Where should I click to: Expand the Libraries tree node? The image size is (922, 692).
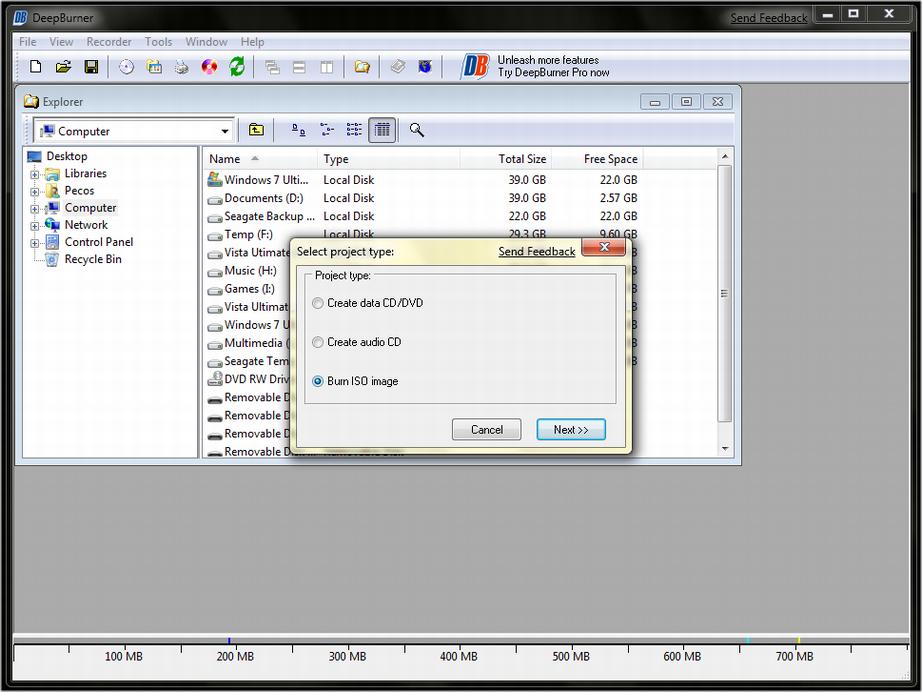tap(35, 175)
